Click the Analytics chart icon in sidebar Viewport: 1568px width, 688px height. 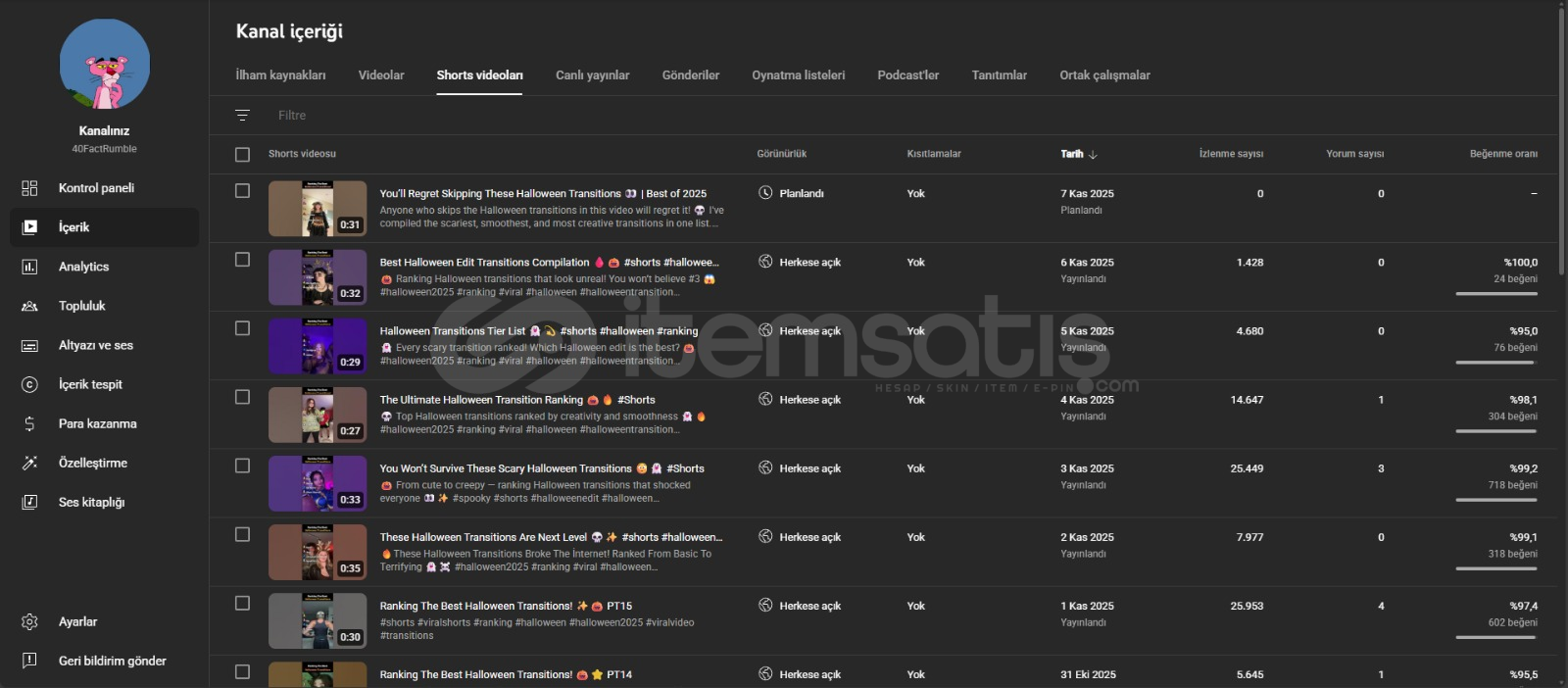tap(29, 267)
